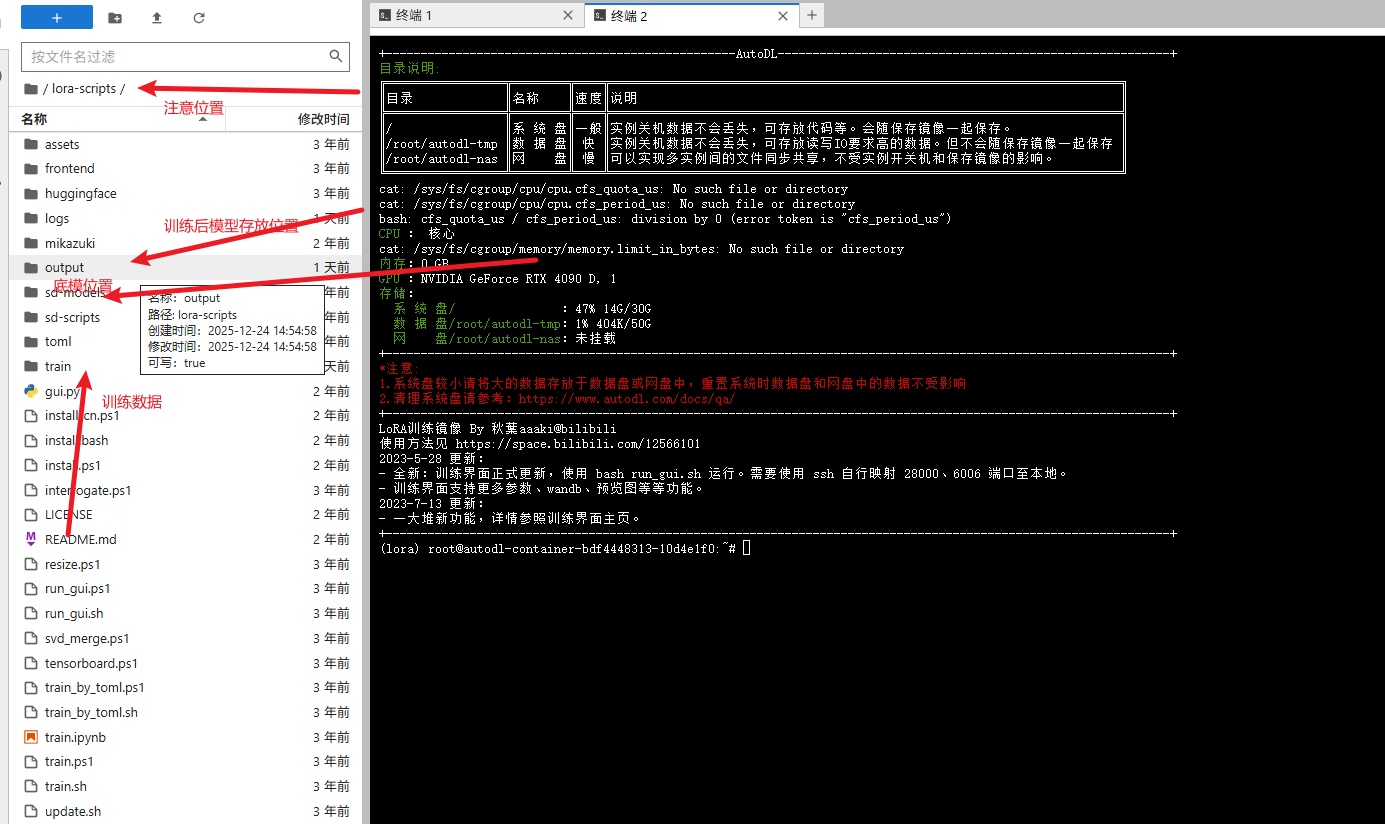Screen dimensions: 1385x824
Task: Select the run_gui.sh script file
Action: pos(74,613)
